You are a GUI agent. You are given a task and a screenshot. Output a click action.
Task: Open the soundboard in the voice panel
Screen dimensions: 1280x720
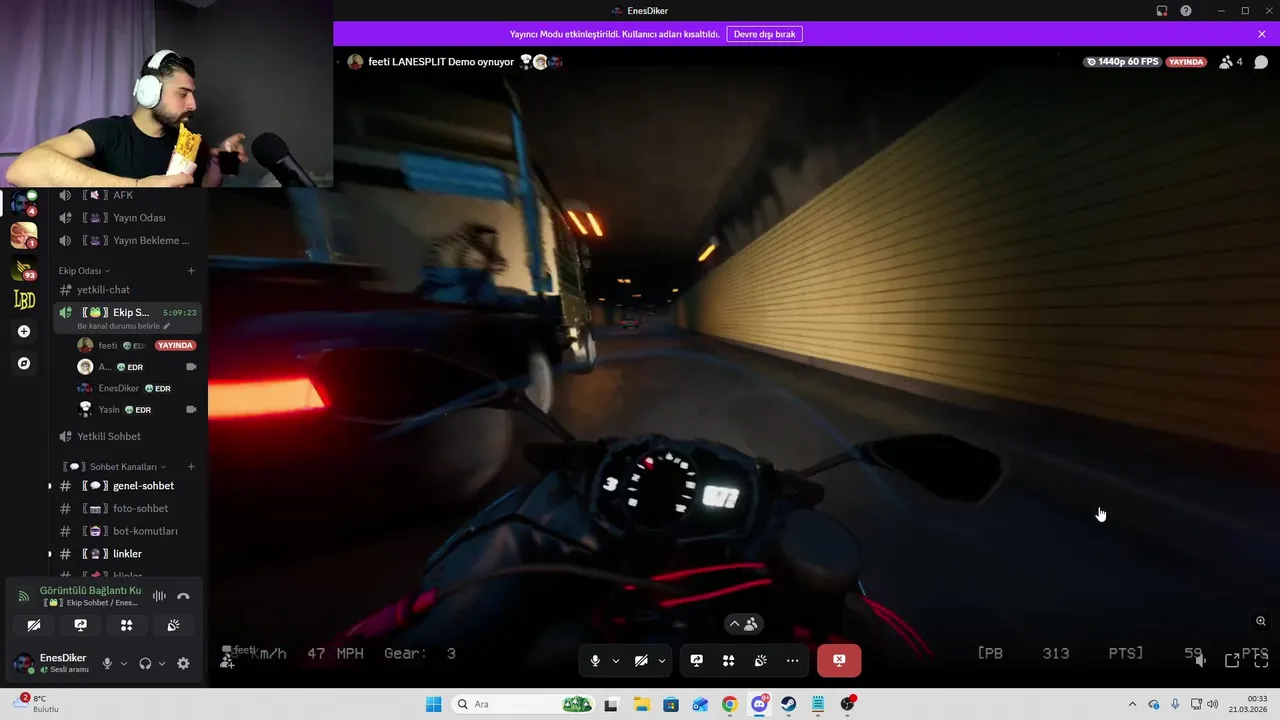pos(173,626)
